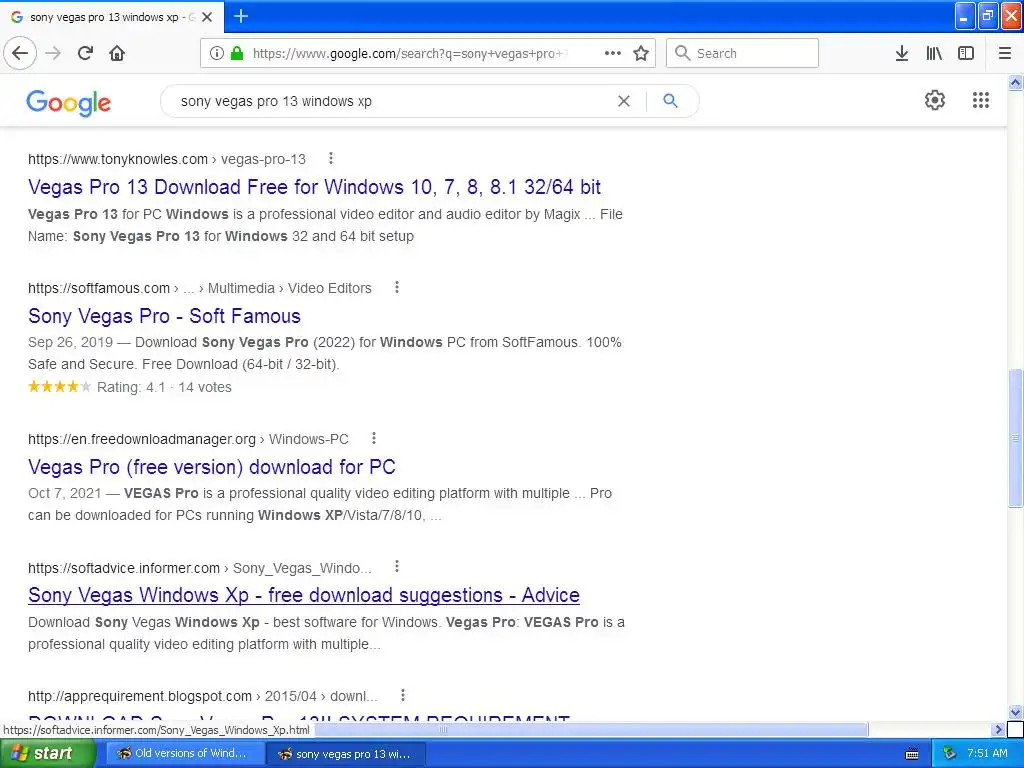Open page actions three-dot menu in address bar

[x=613, y=53]
